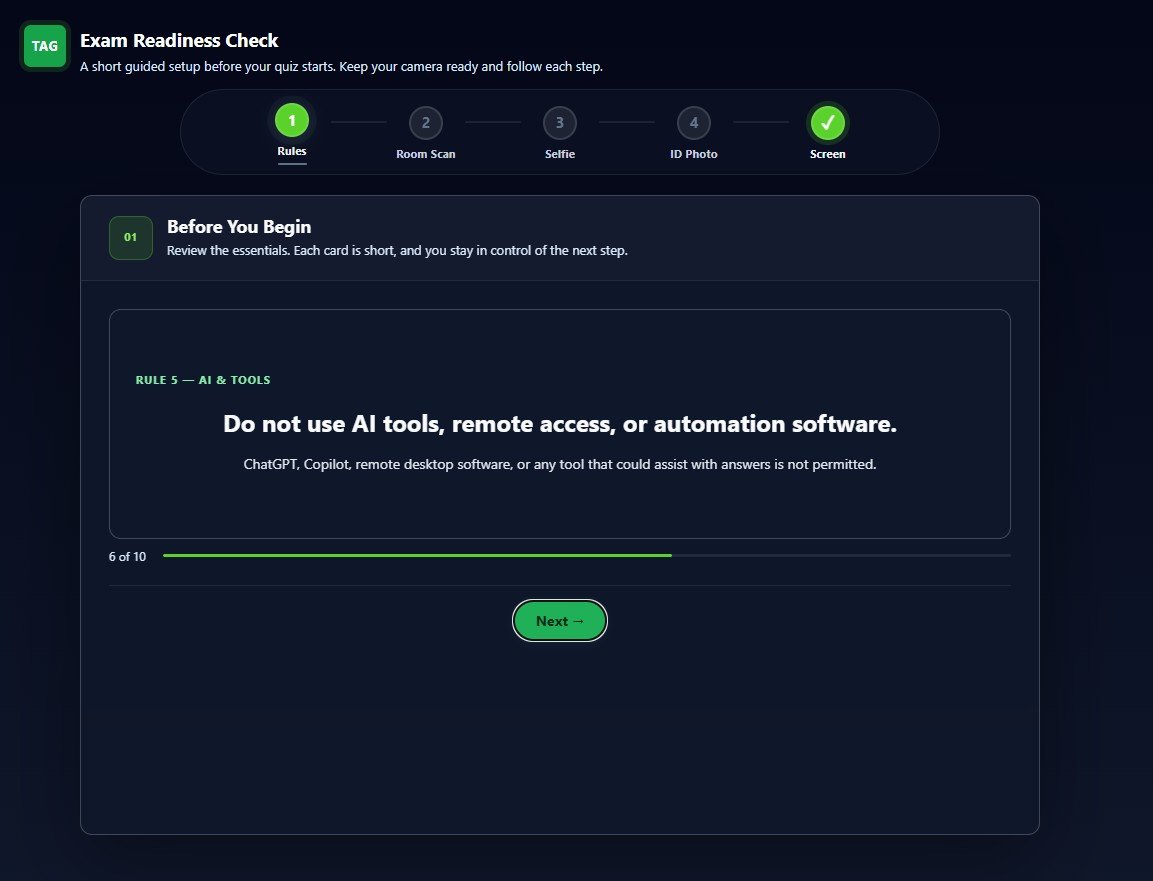The width and height of the screenshot is (1153, 881).
Task: Go to the Screen step label
Action: coord(827,154)
